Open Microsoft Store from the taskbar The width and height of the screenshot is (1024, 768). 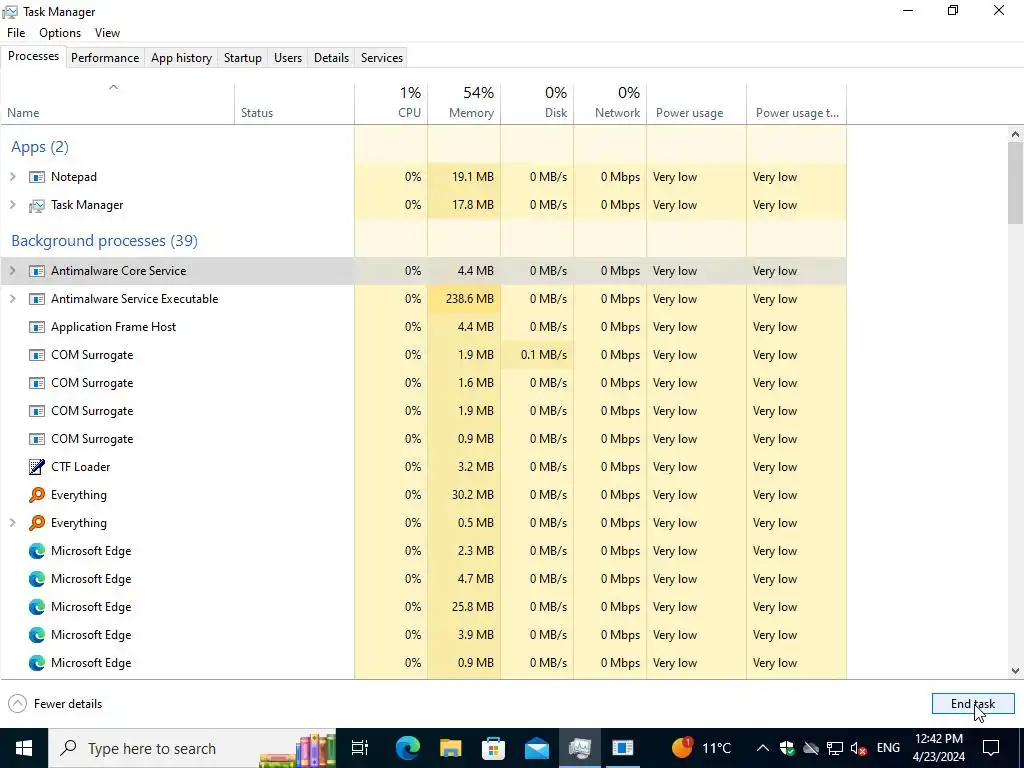[493, 748]
